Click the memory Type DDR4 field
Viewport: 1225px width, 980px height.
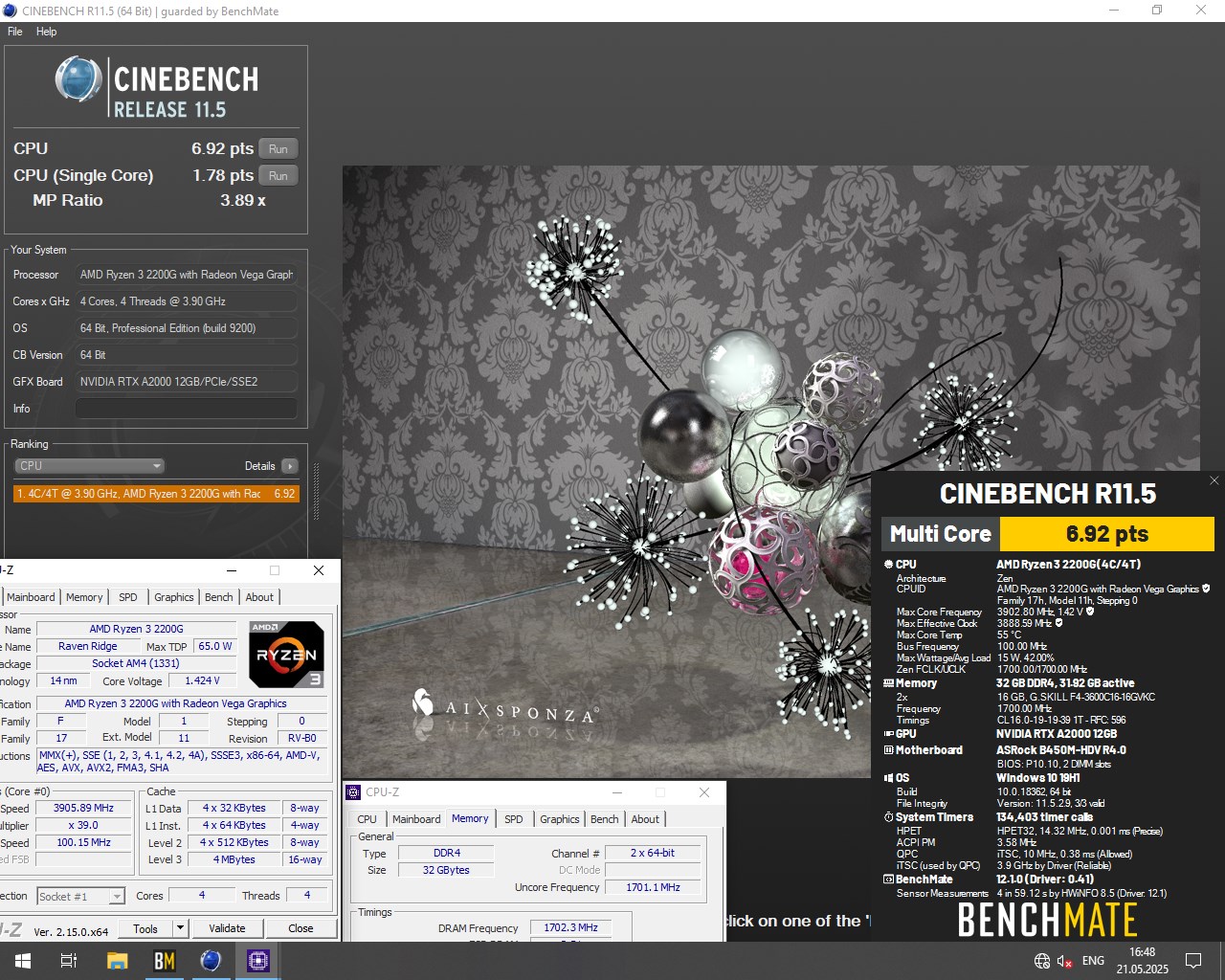pyautogui.click(x=447, y=854)
